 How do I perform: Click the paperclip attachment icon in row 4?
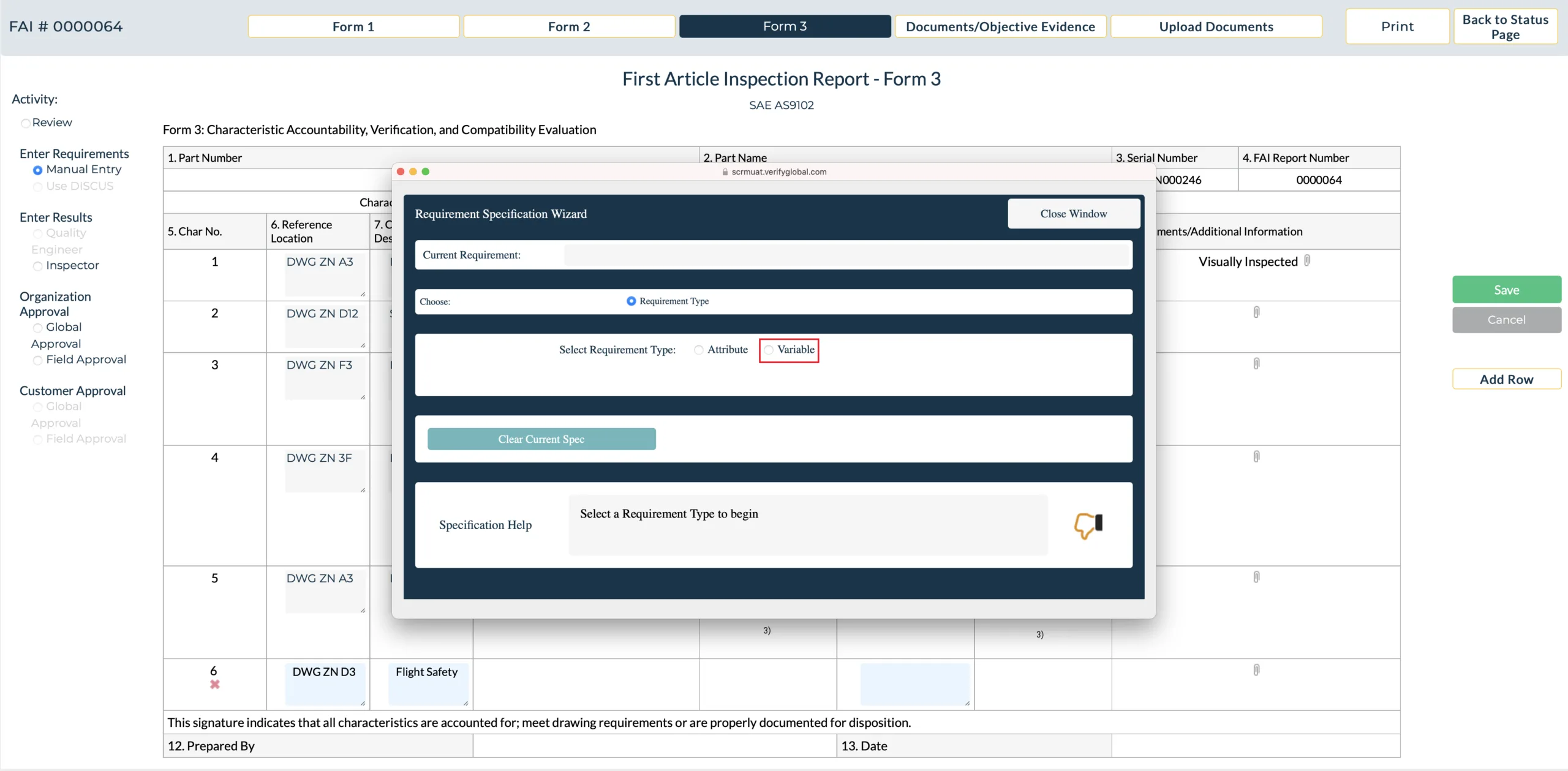click(1256, 457)
